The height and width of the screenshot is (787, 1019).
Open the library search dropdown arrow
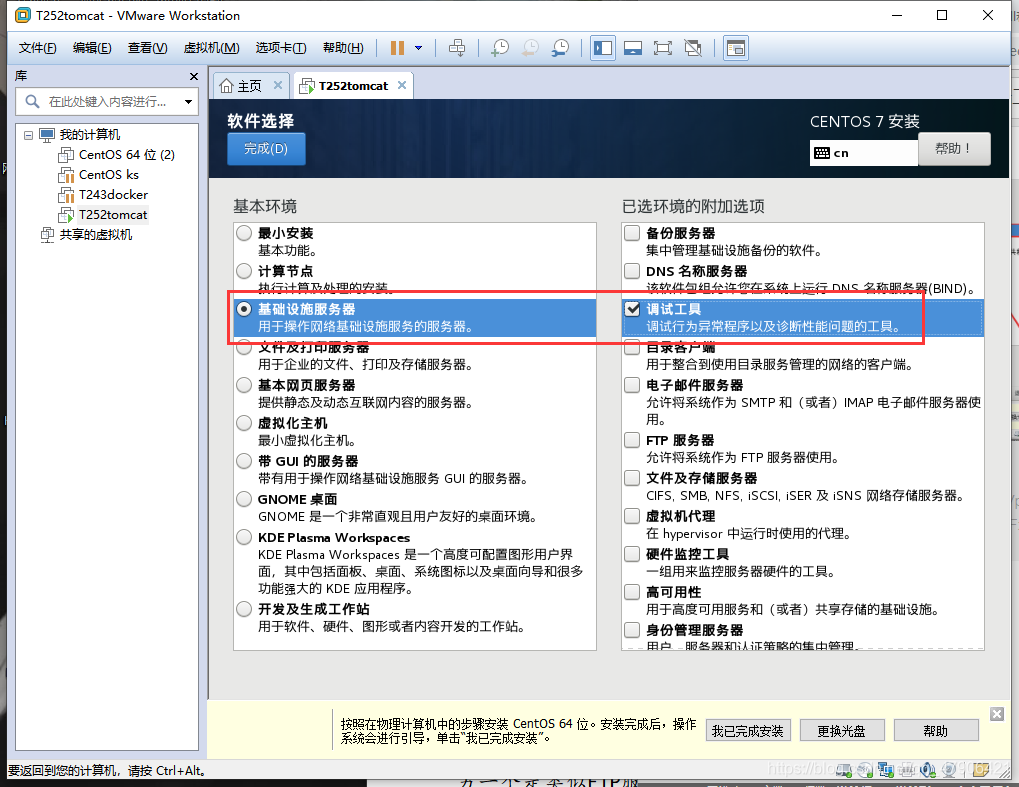pyautogui.click(x=188, y=101)
